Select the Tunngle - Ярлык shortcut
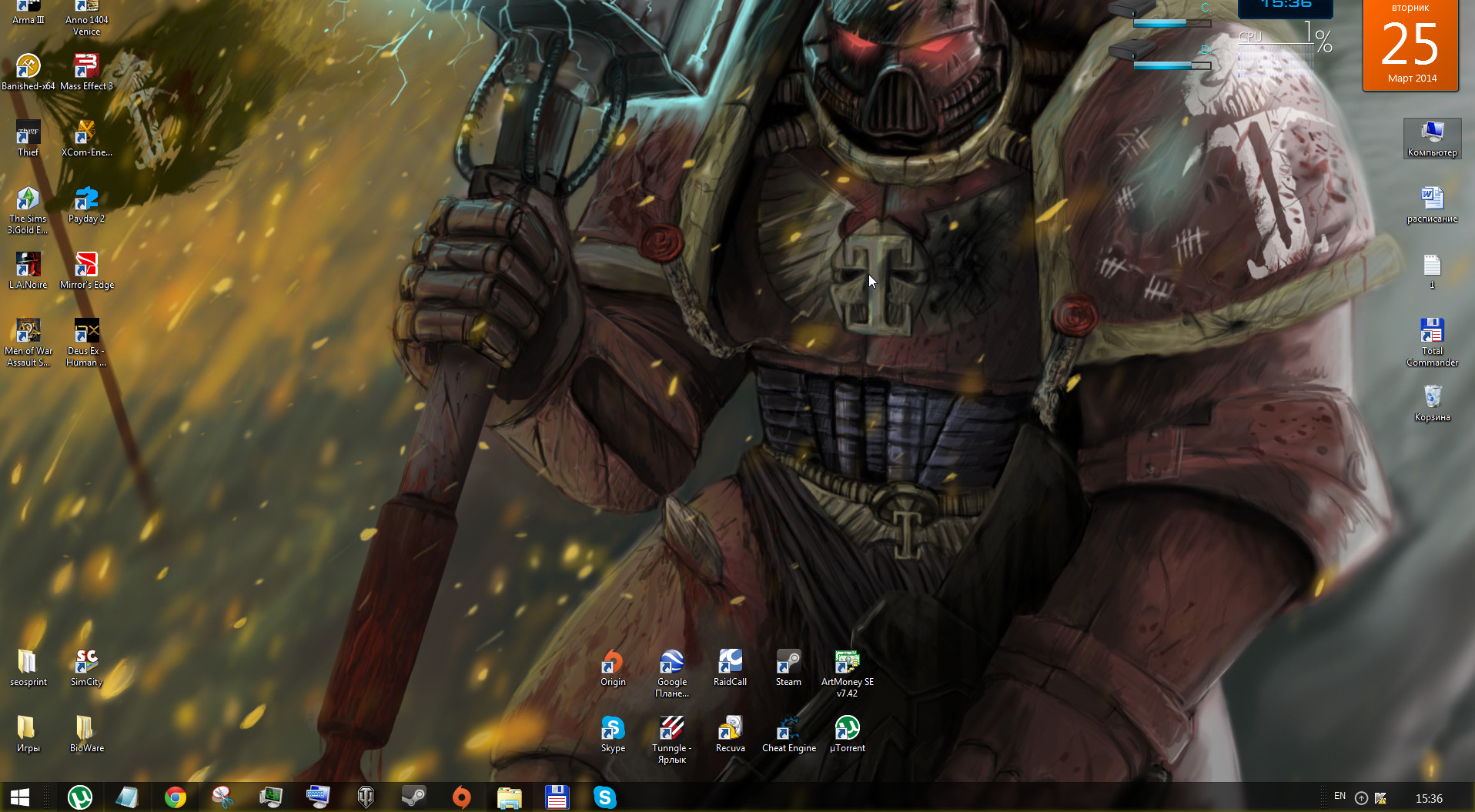1475x812 pixels. (672, 740)
